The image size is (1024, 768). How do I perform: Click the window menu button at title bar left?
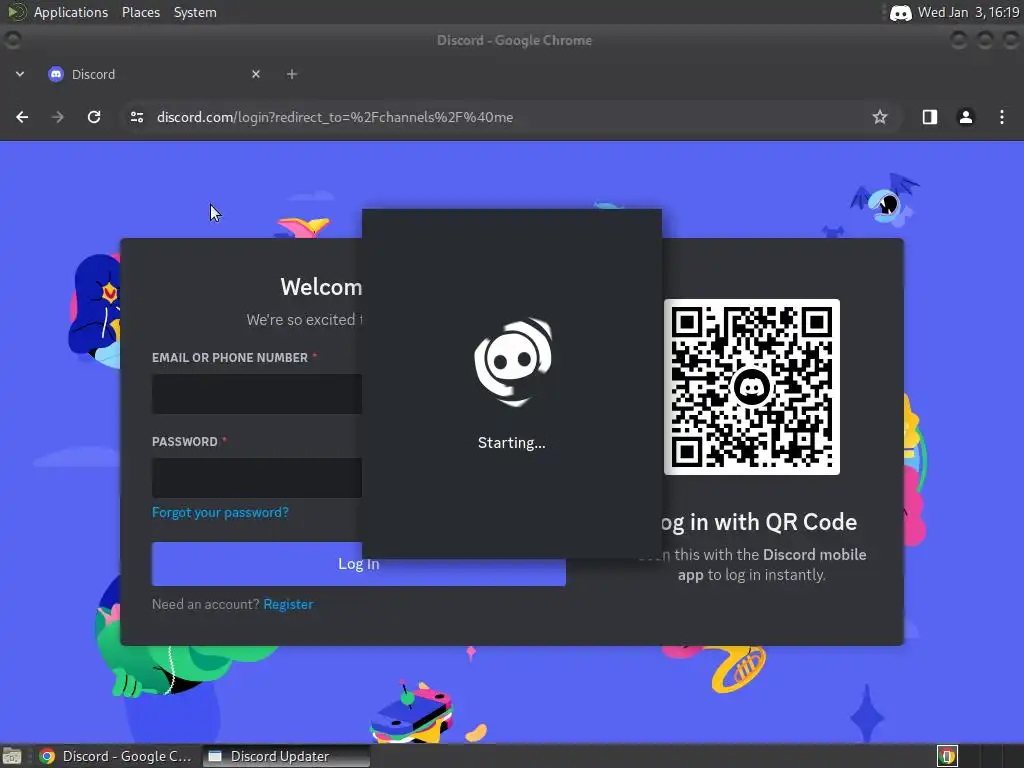click(x=12, y=40)
